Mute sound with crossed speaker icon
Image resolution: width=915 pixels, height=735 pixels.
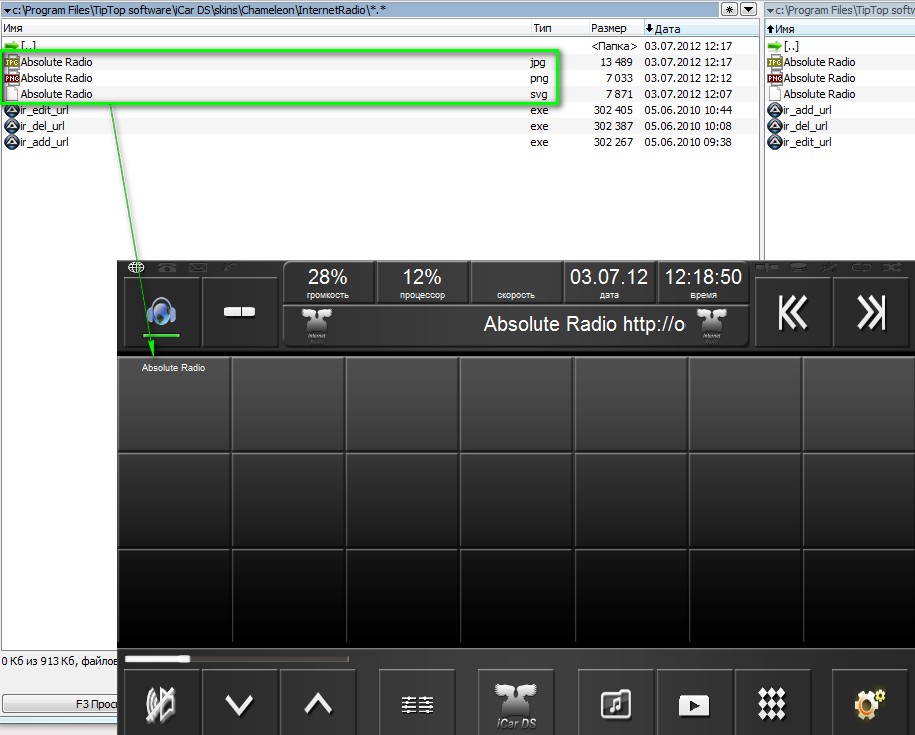(x=162, y=704)
